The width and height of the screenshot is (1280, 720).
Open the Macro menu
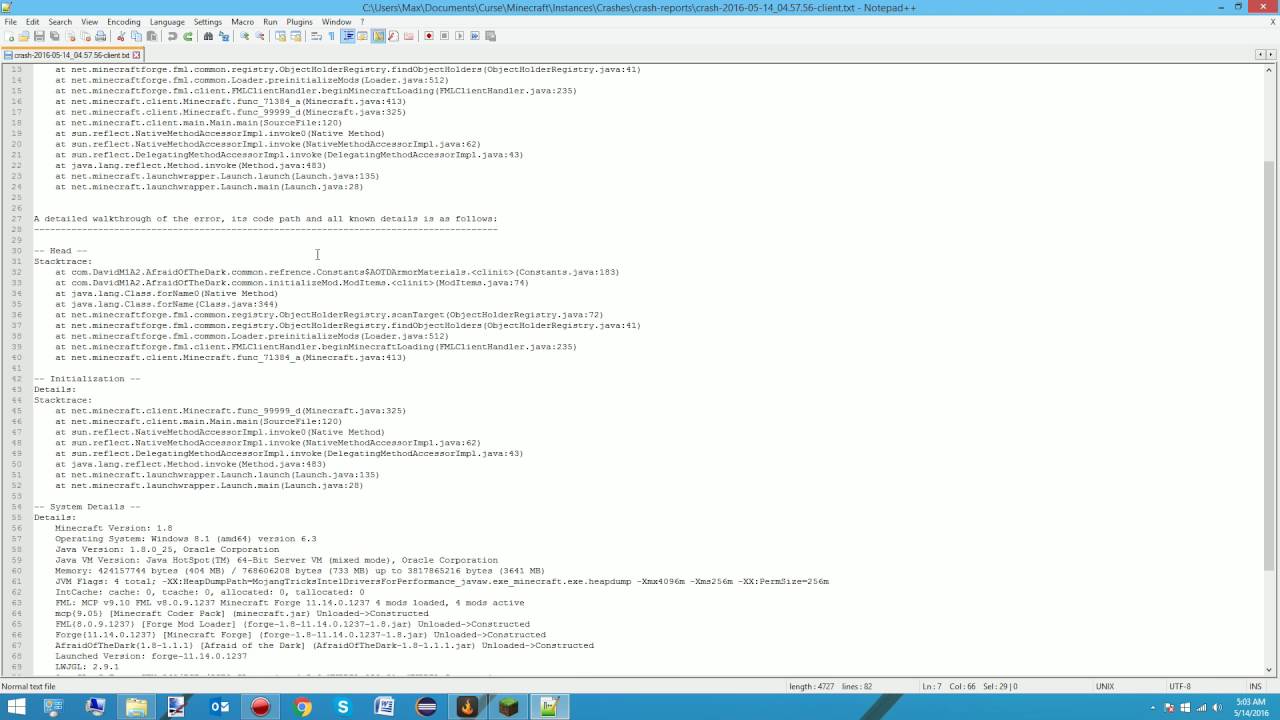242,21
